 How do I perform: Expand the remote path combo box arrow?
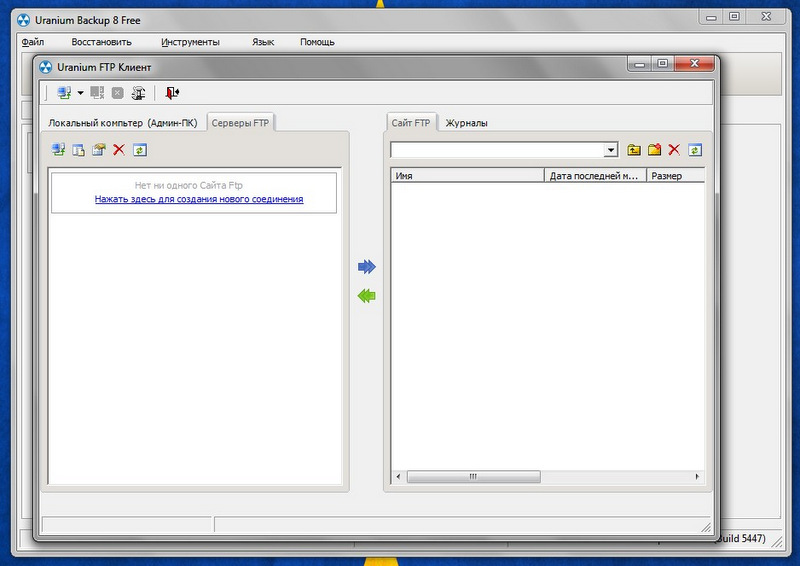coord(611,150)
